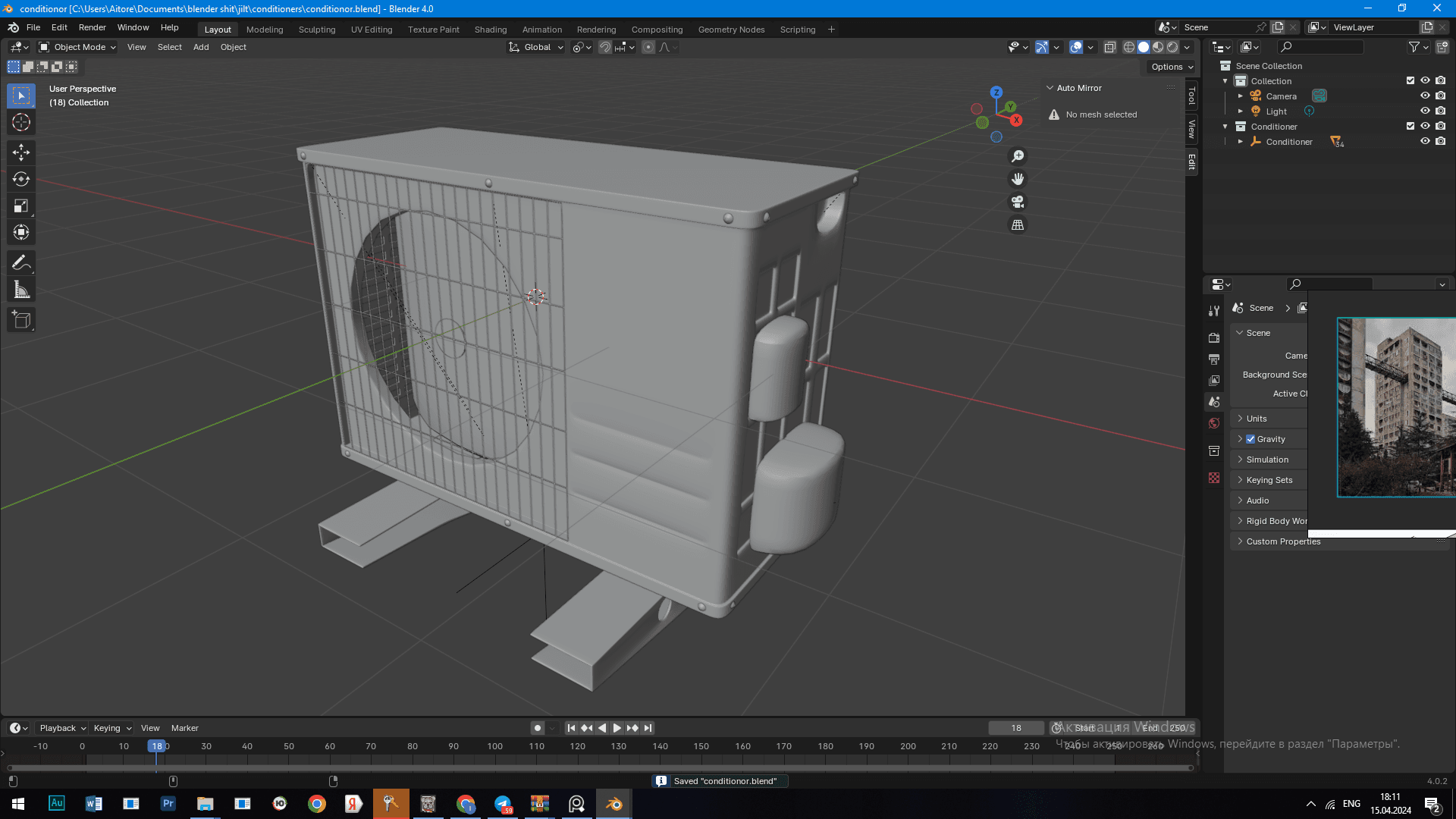Select the Annotate tool
1456x819 pixels.
pos(21,262)
